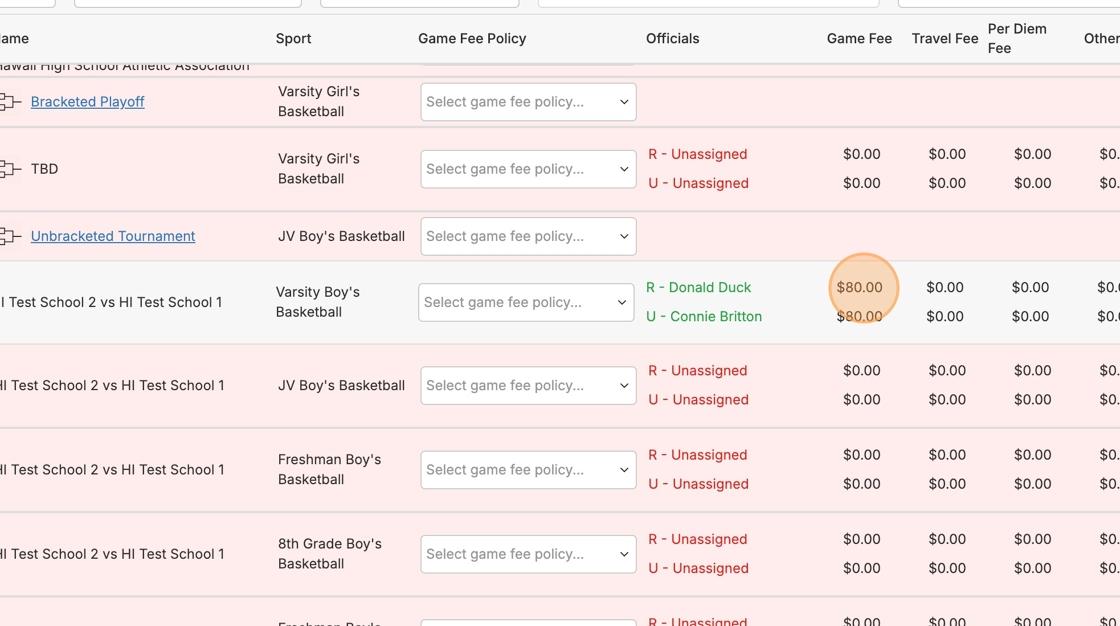This screenshot has width=1120, height=626.
Task: Open game fee policy dropdown for Freshman Boy's Basketball
Action: coord(528,470)
